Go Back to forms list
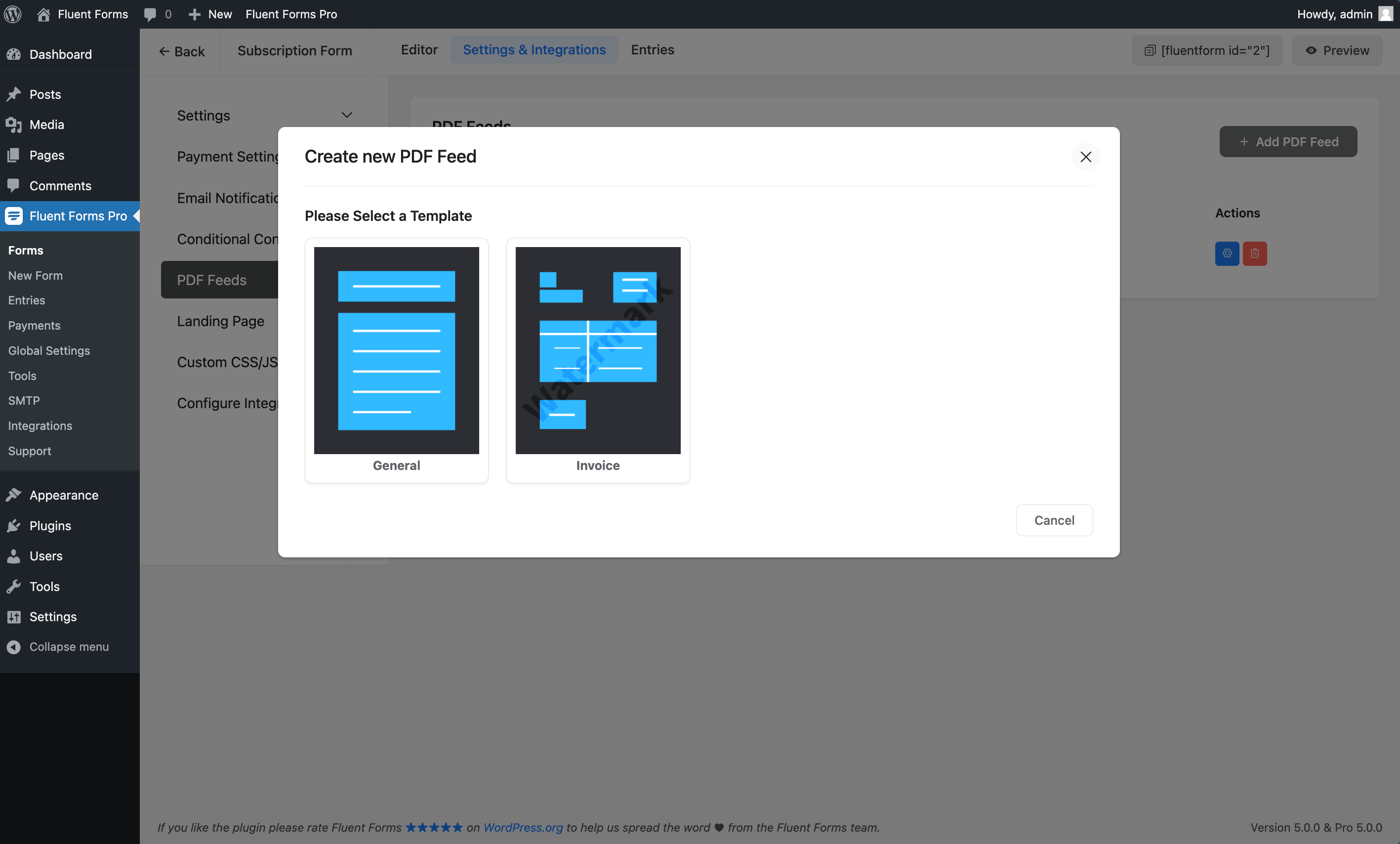This screenshot has width=1400, height=844. coord(181,51)
